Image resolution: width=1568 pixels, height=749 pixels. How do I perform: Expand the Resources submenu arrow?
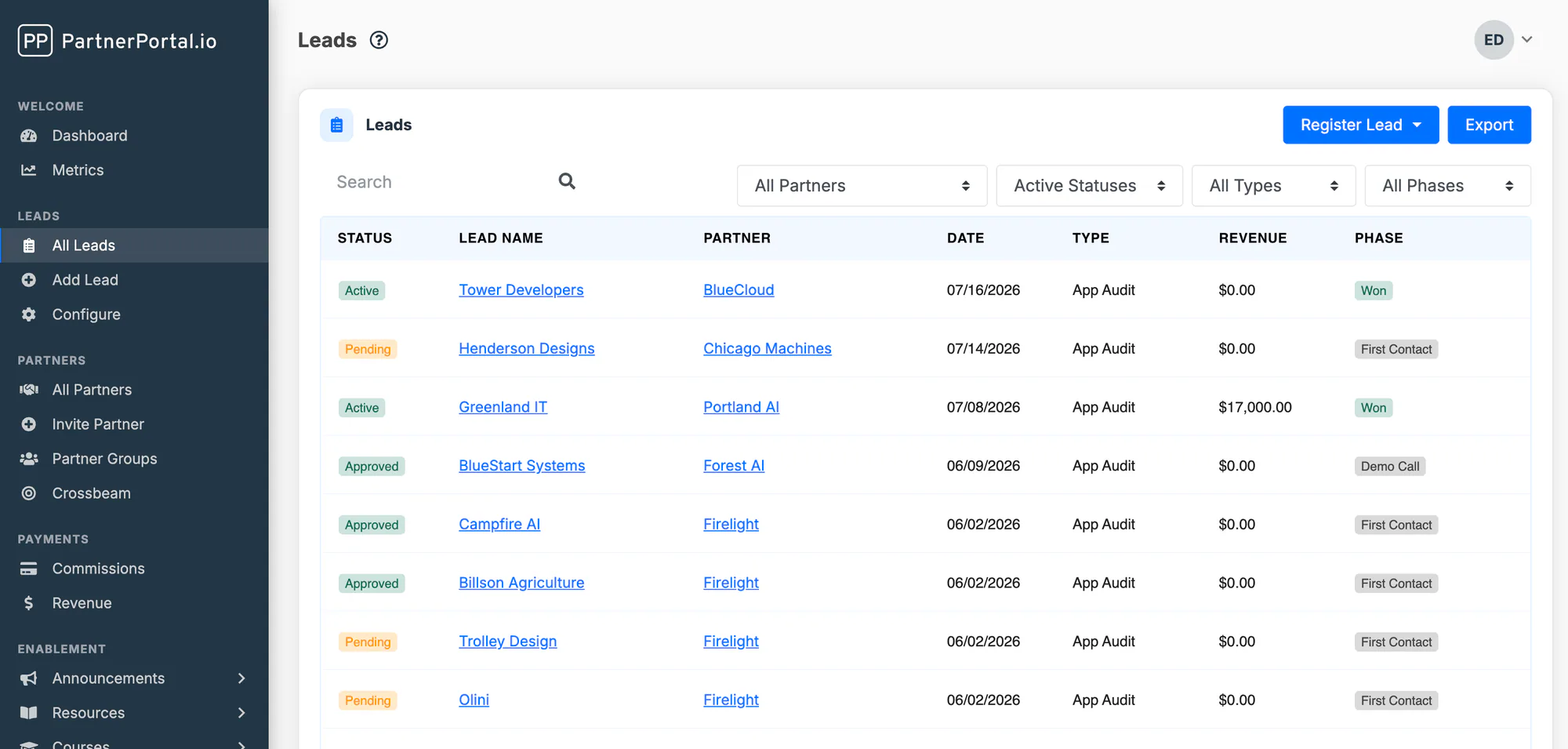[x=241, y=713]
